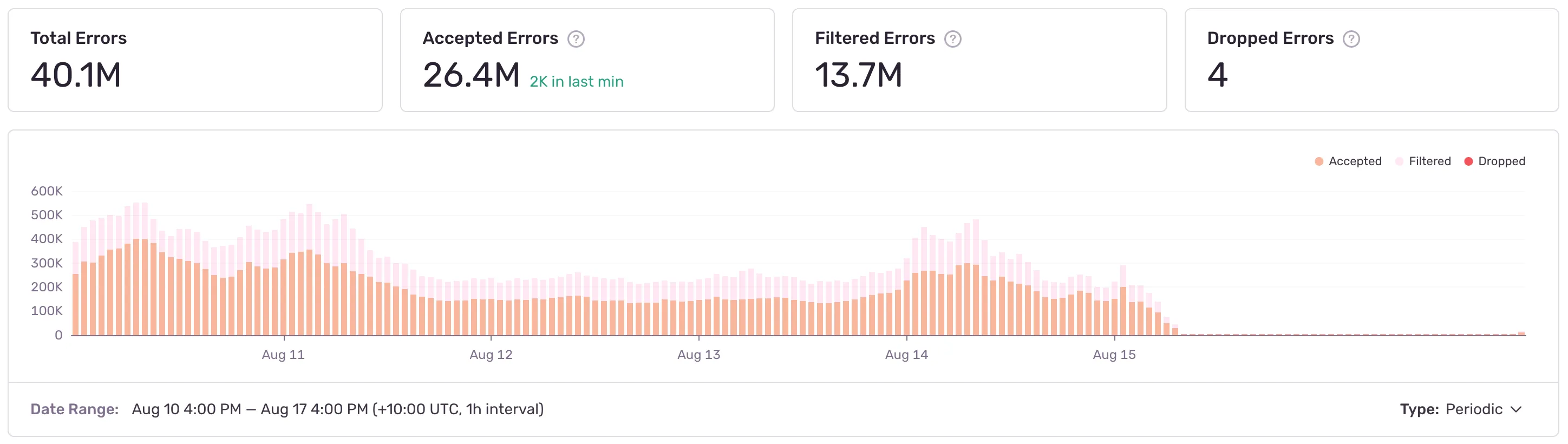This screenshot has height=444, width=1568.
Task: Click the Type dropdown chevron arrow
Action: pos(1516,409)
